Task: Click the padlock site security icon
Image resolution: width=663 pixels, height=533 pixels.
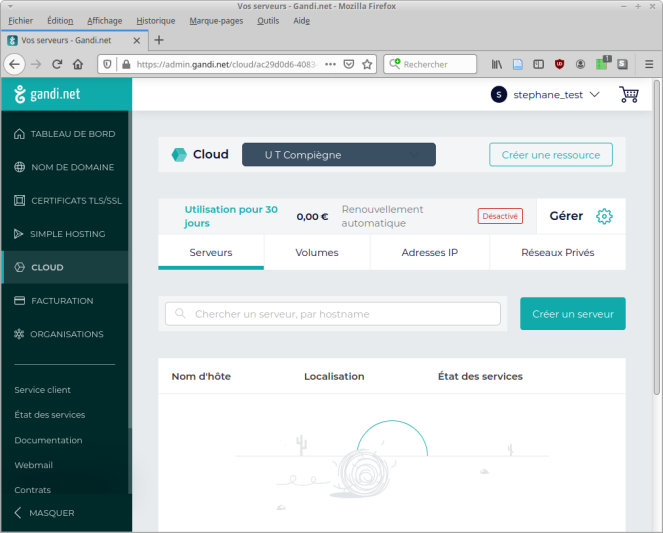Action: pyautogui.click(x=126, y=64)
